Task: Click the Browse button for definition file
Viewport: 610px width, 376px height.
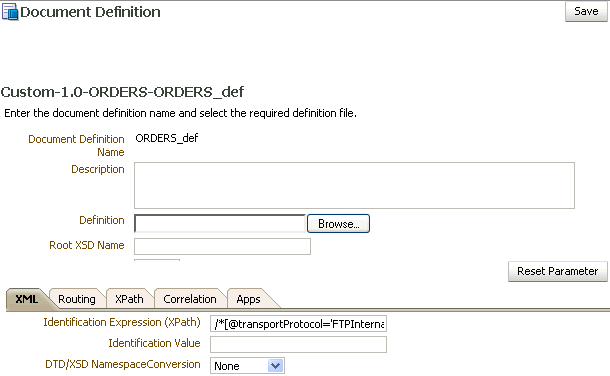Action: 338,224
